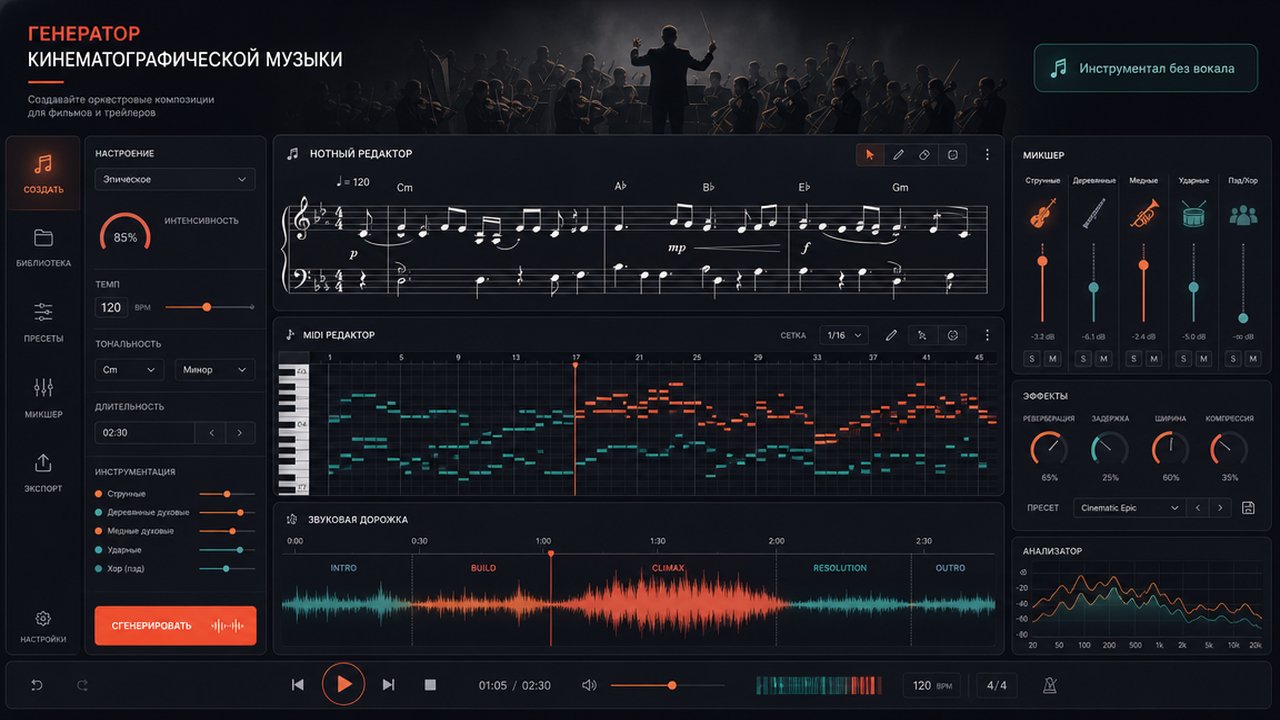Redo the last action
Screen dimensions: 1280x720
(82, 685)
